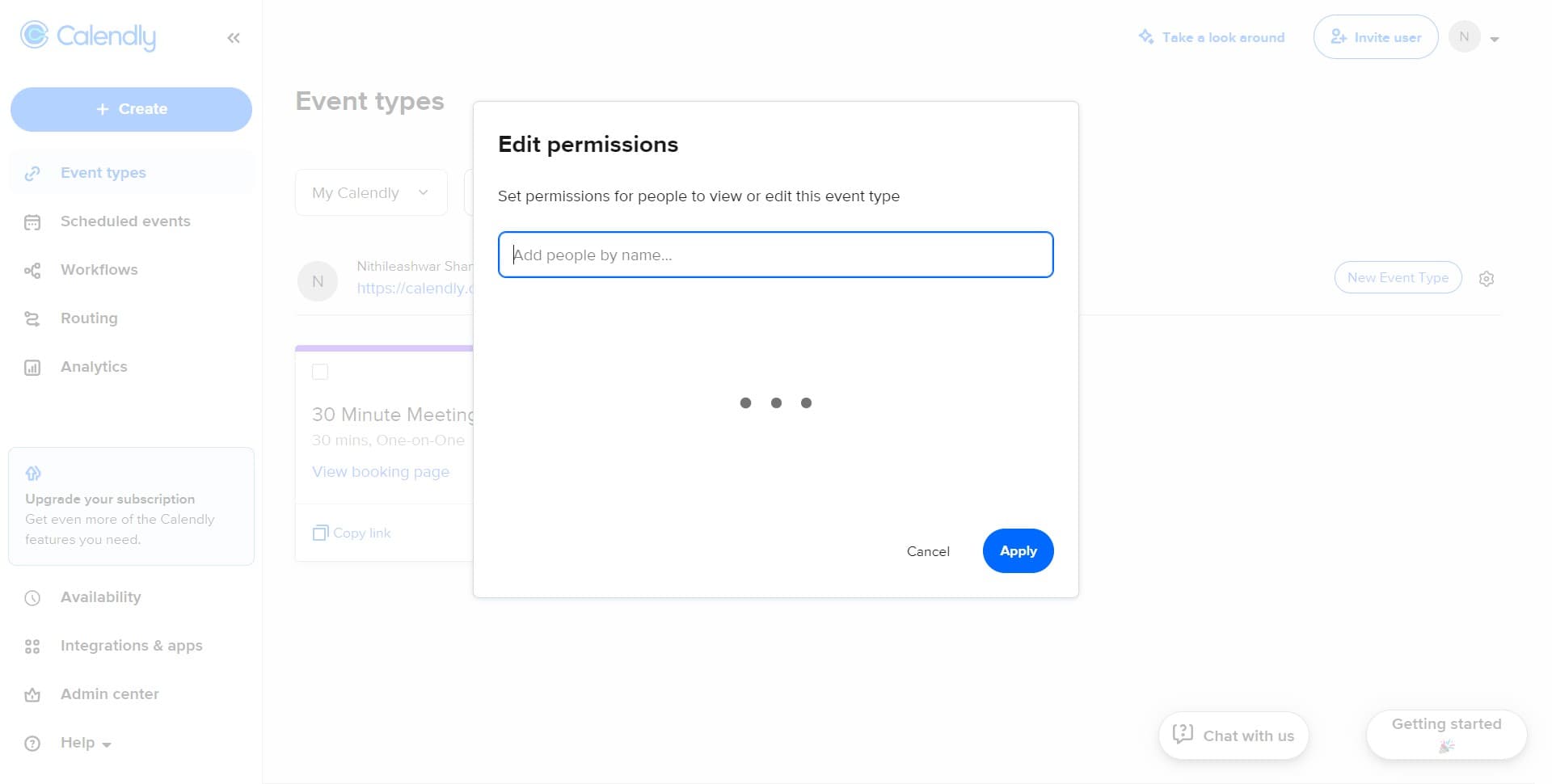
Task: Open Analytics via its chart icon
Action: point(32,367)
